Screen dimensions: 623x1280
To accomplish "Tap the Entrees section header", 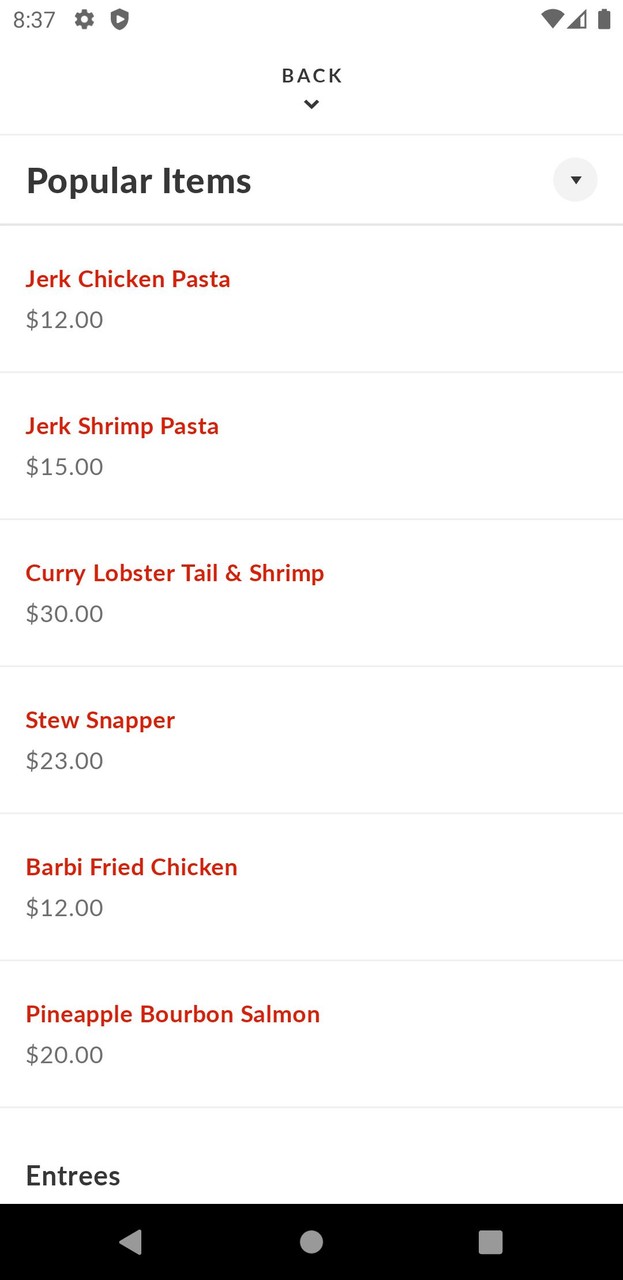I will pyautogui.click(x=73, y=1176).
